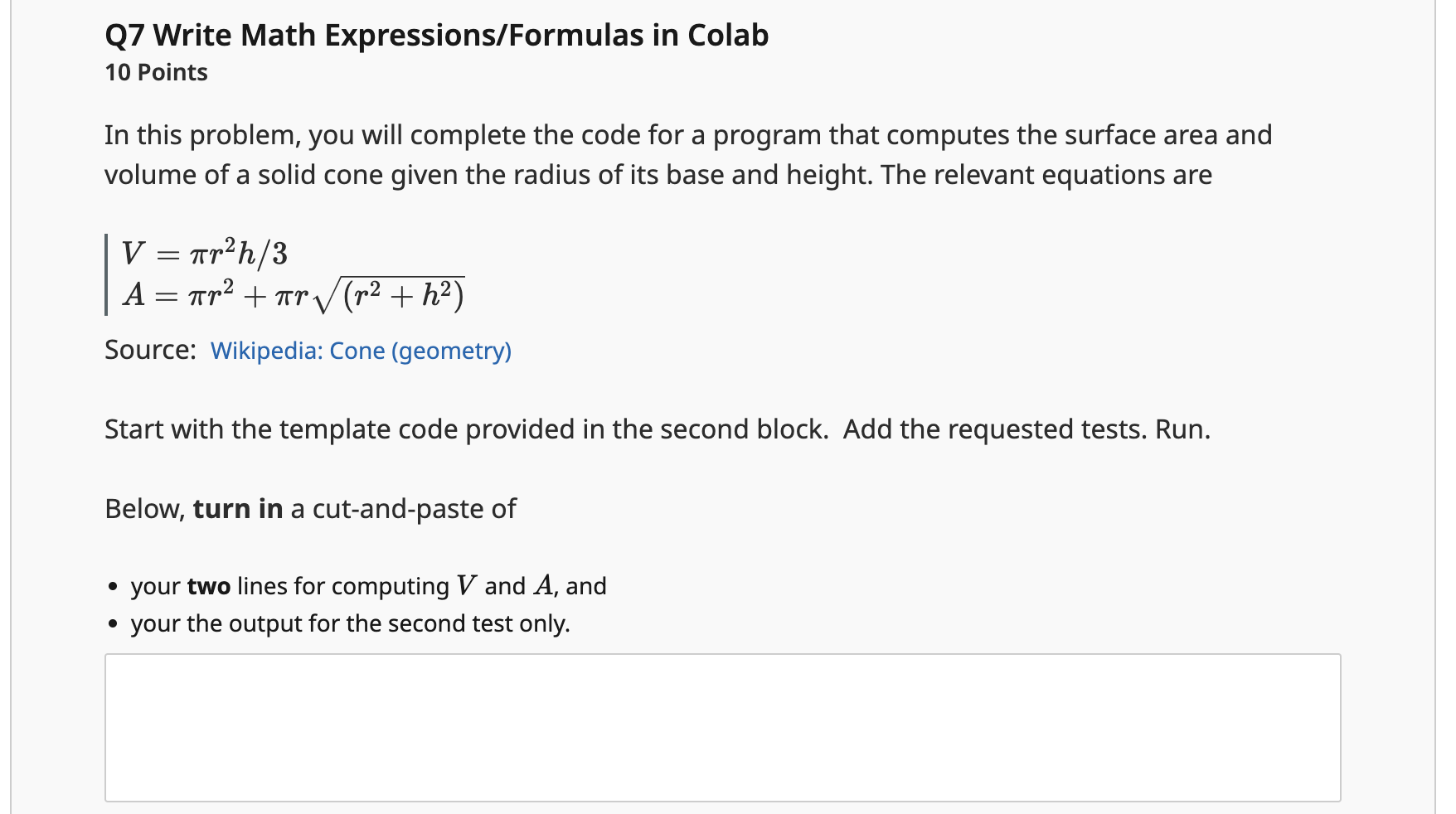Image resolution: width=1456 pixels, height=814 pixels.
Task: Click the 'Start with the template code' sentence
Action: tap(467, 429)
